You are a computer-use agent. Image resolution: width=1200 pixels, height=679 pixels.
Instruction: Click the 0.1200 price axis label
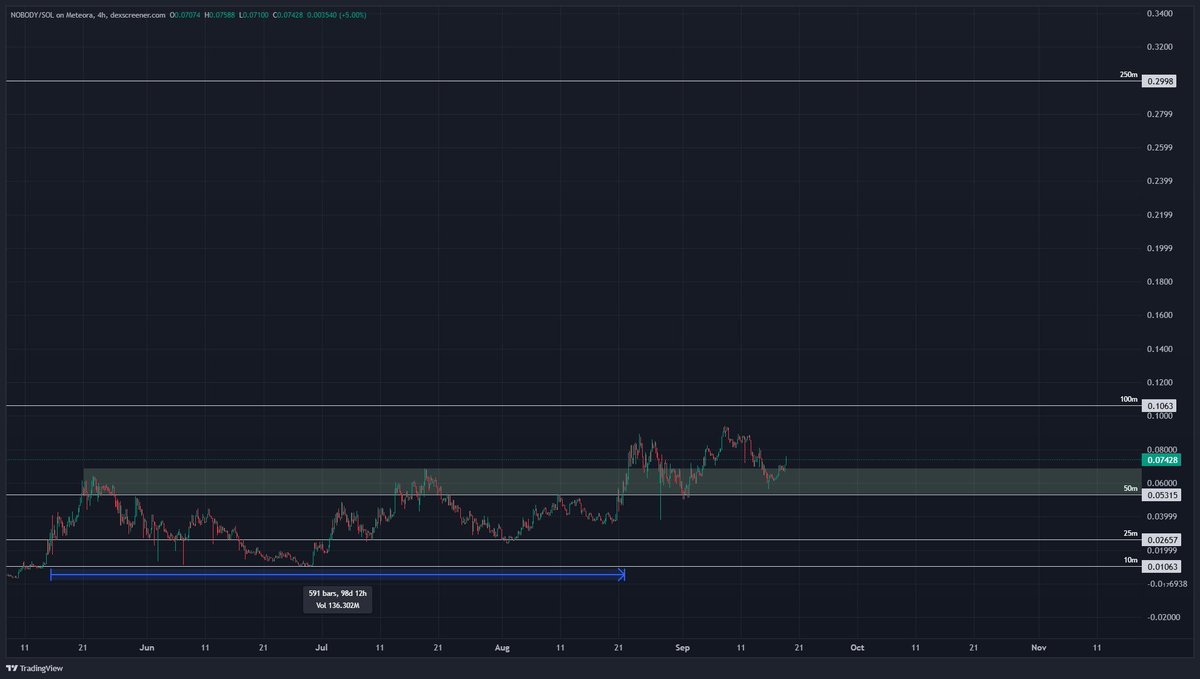point(1161,383)
